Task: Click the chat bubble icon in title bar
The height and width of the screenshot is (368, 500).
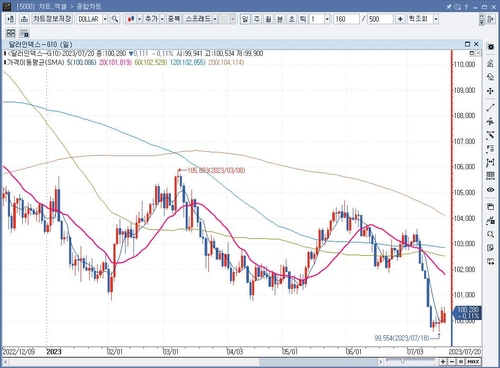Action: point(458,6)
